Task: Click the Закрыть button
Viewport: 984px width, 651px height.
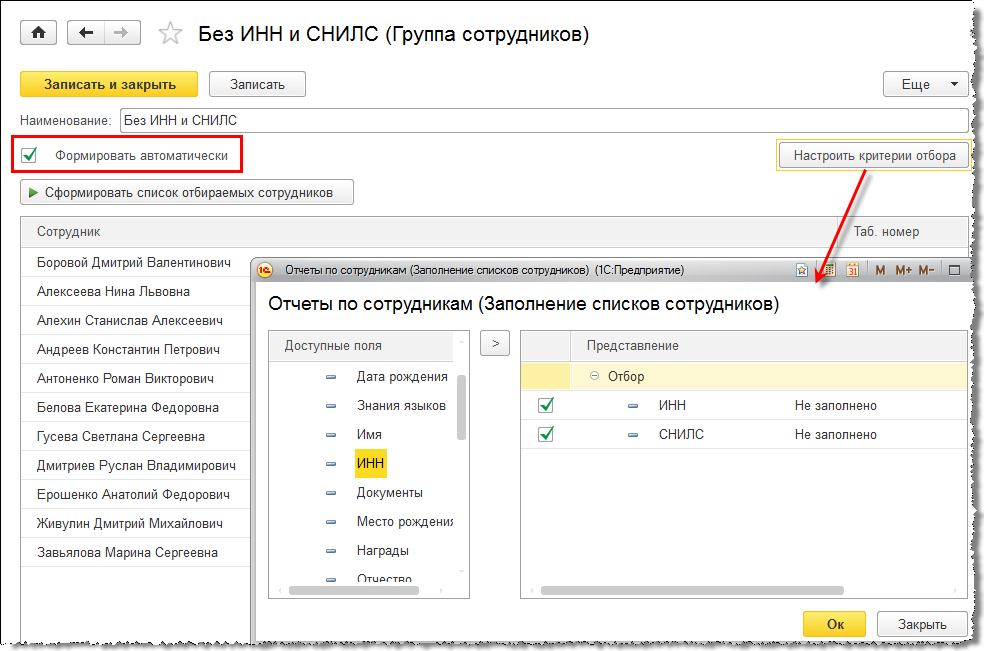Action: [x=922, y=624]
